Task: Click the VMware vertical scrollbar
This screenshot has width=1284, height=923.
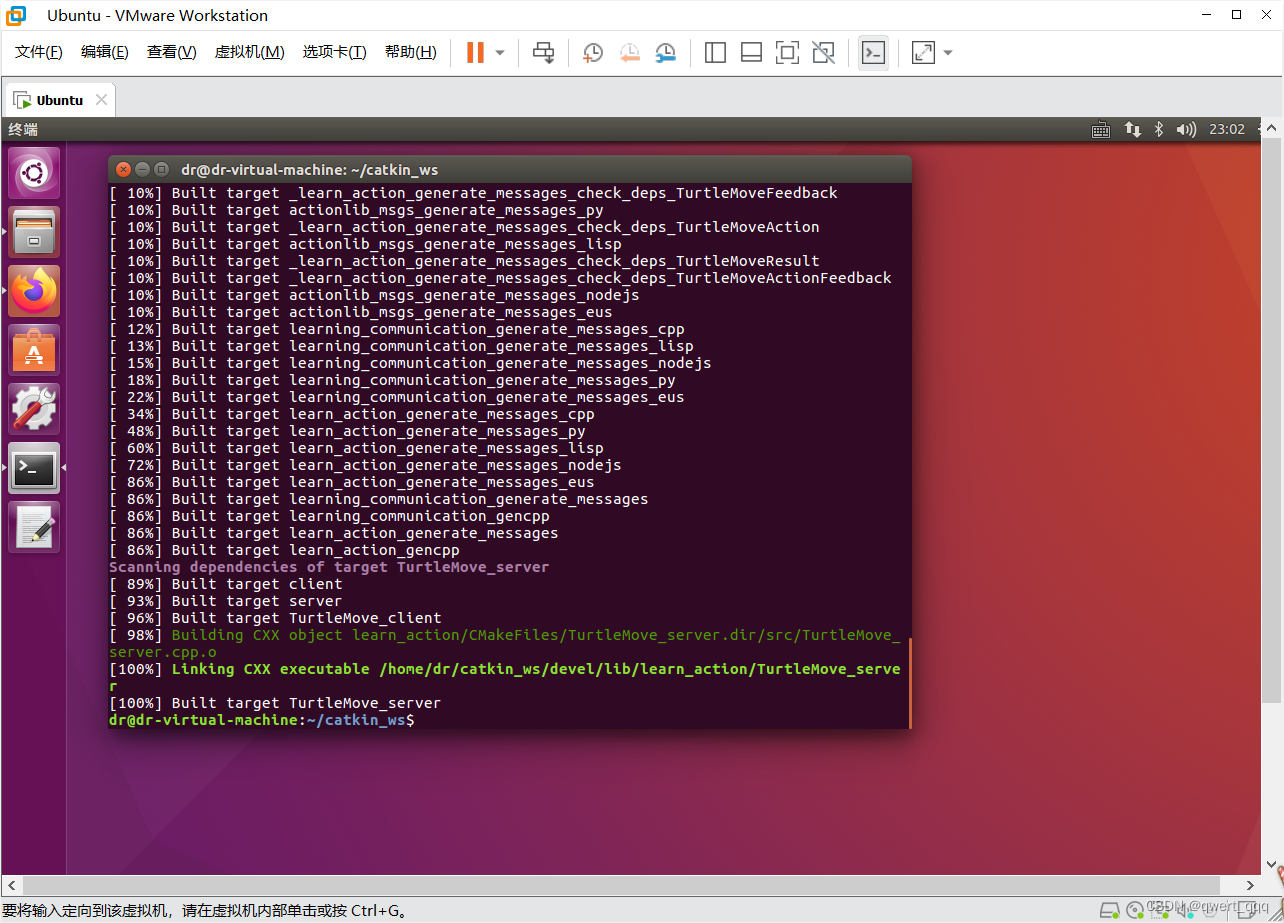Action: pyautogui.click(x=1273, y=420)
